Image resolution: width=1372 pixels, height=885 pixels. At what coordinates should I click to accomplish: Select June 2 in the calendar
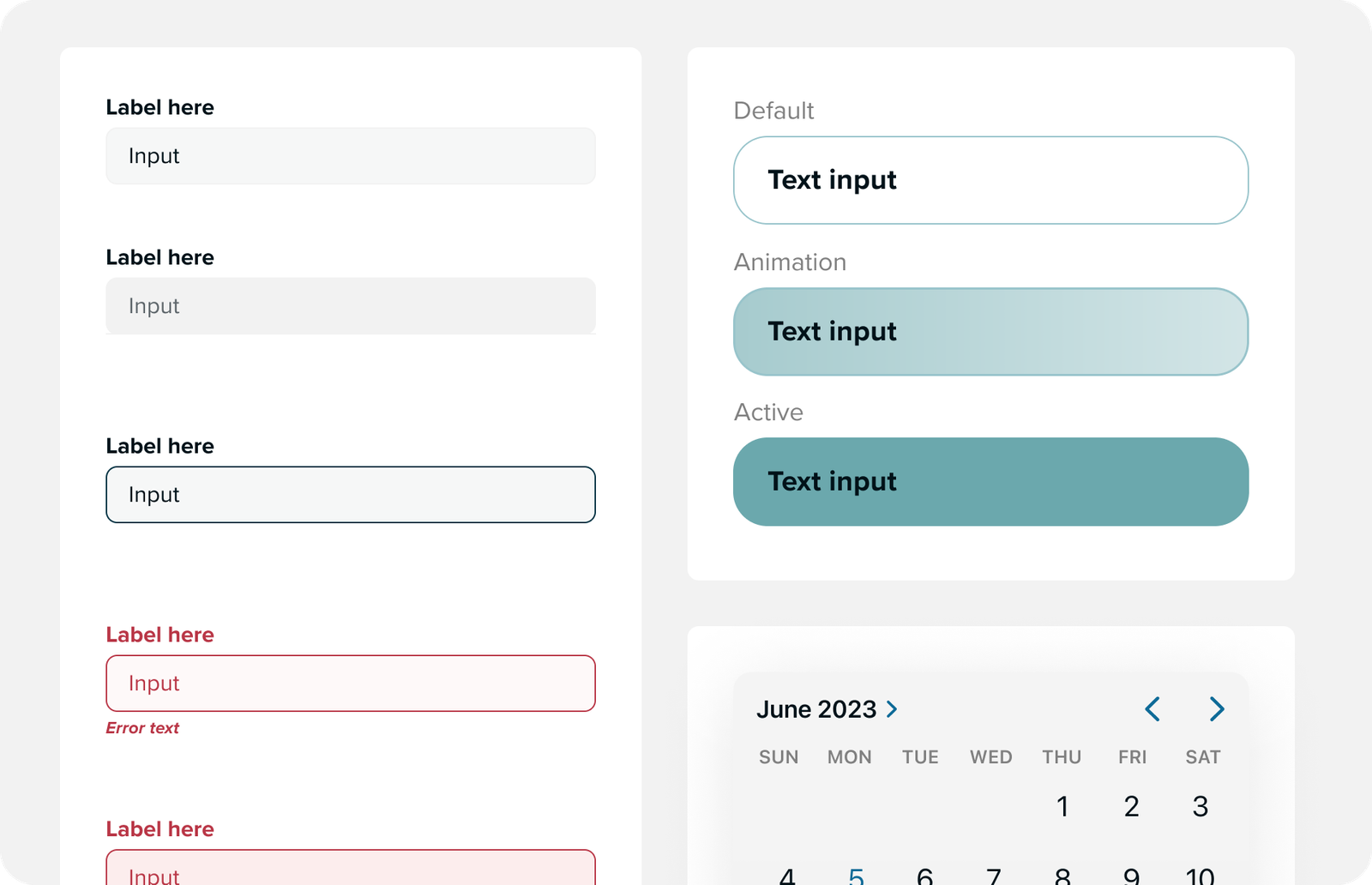(1132, 806)
